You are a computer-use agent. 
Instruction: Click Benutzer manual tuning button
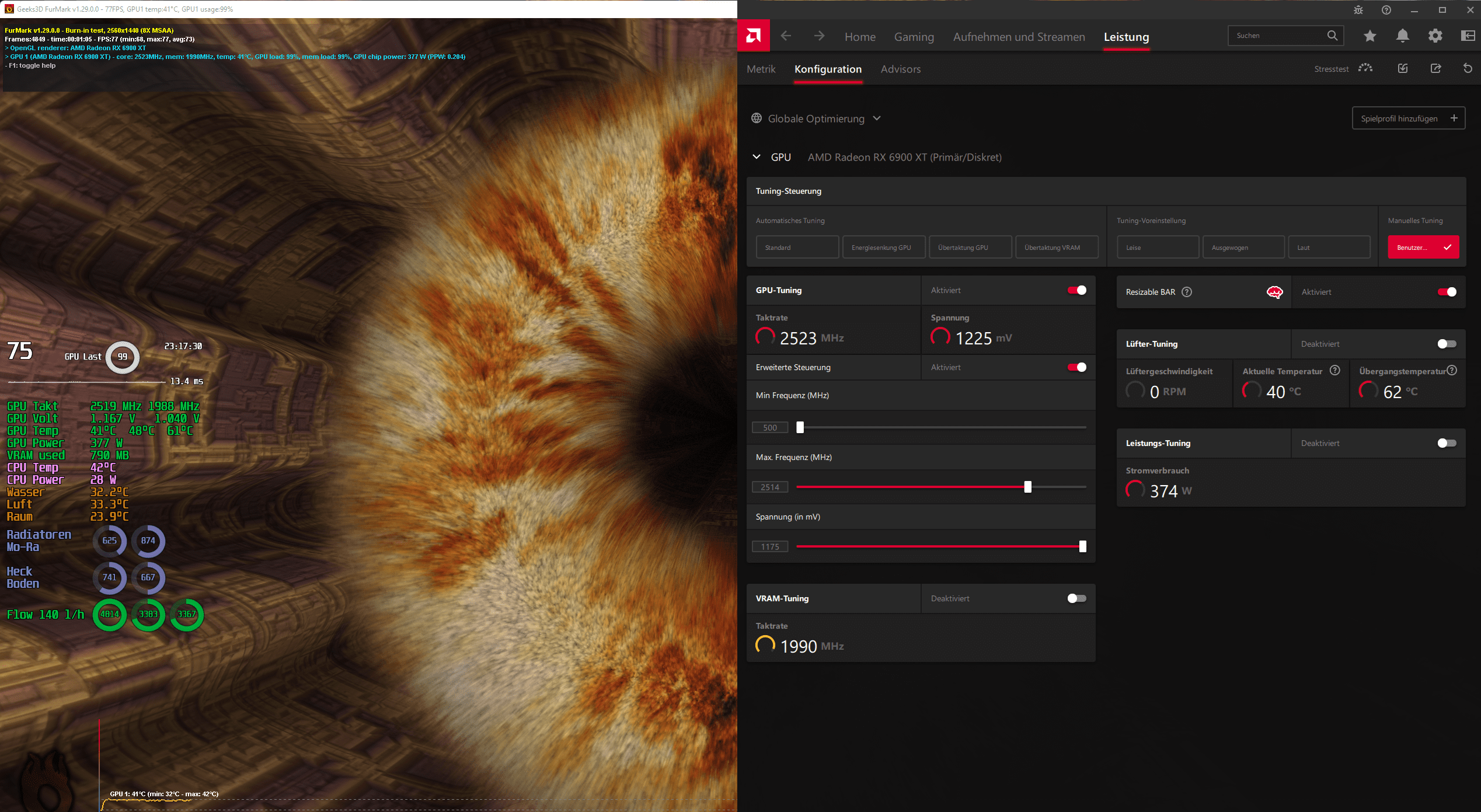pyautogui.click(x=1423, y=248)
